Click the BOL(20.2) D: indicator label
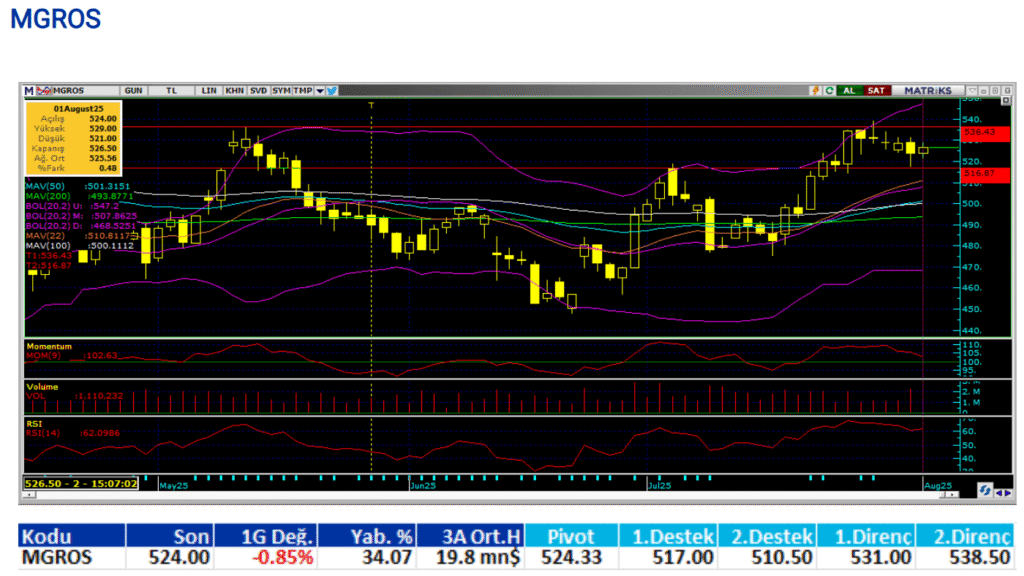The height and width of the screenshot is (576, 1024). pyautogui.click(x=80, y=225)
